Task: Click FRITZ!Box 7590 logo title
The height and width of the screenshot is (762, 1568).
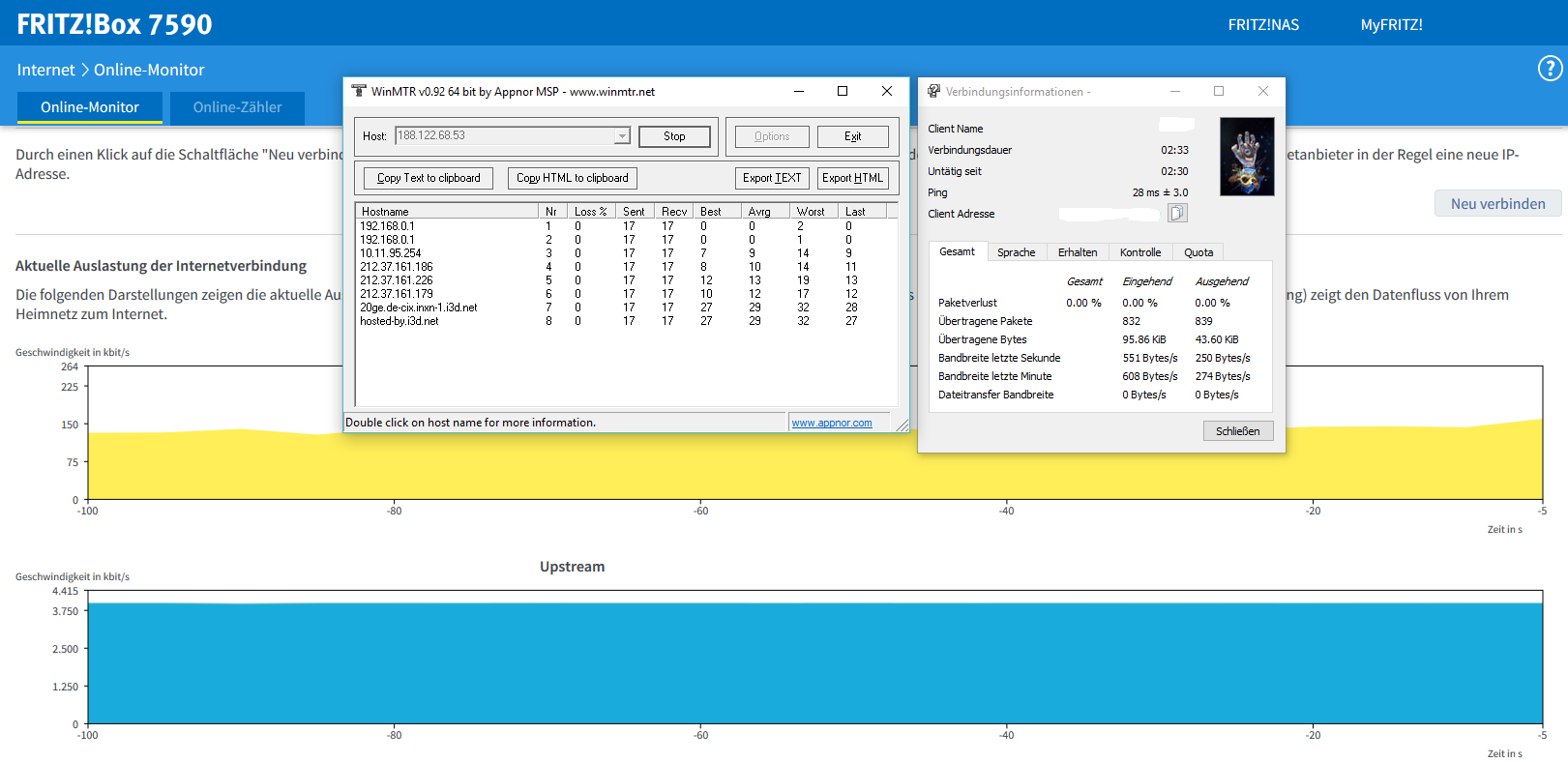Action: [114, 24]
